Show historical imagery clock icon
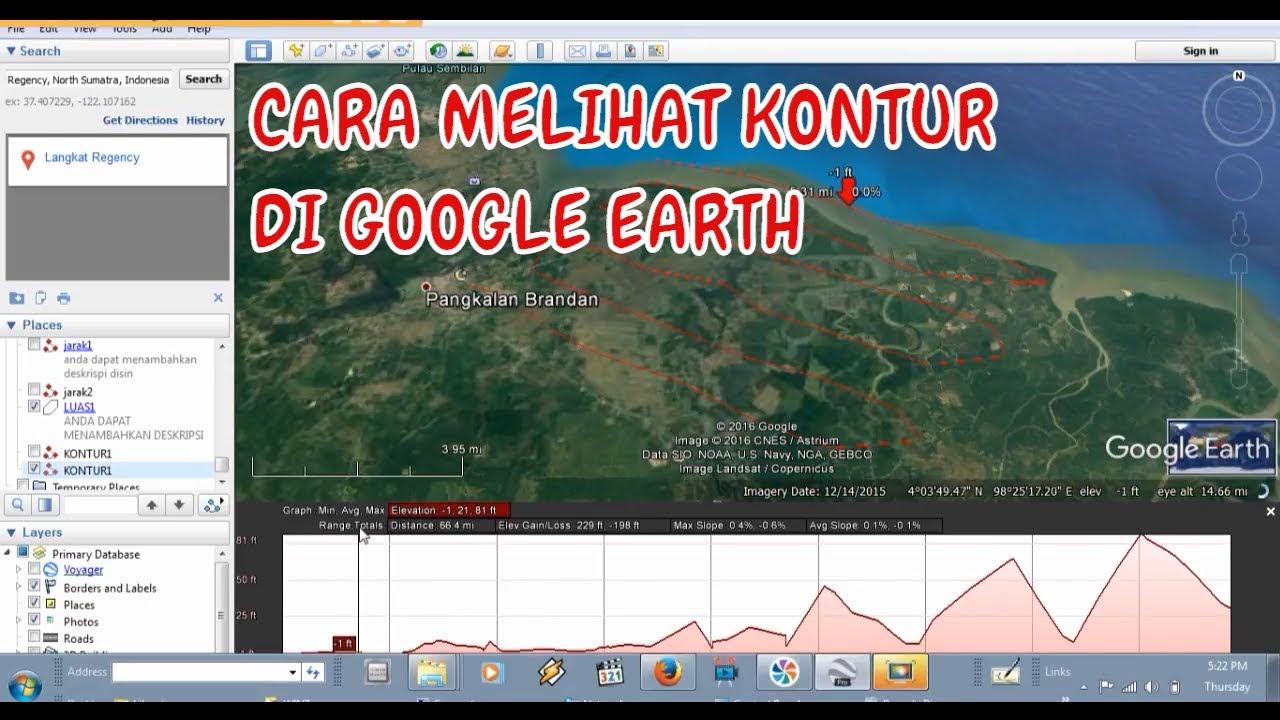1280x720 pixels. tap(438, 51)
